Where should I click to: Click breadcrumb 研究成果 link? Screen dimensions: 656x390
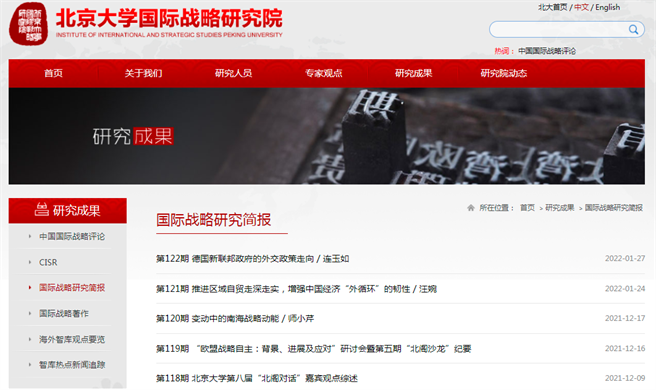click(x=560, y=208)
